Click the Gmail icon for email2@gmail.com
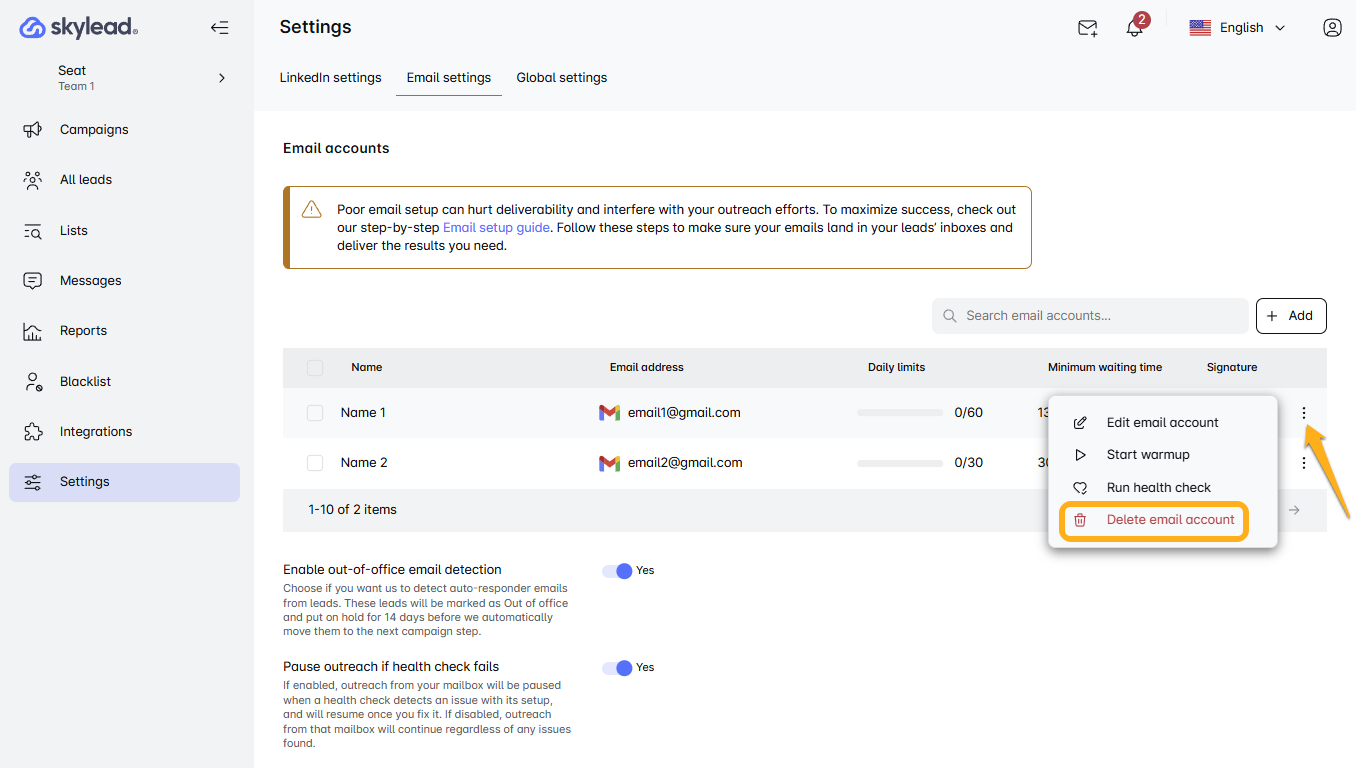 (609, 463)
